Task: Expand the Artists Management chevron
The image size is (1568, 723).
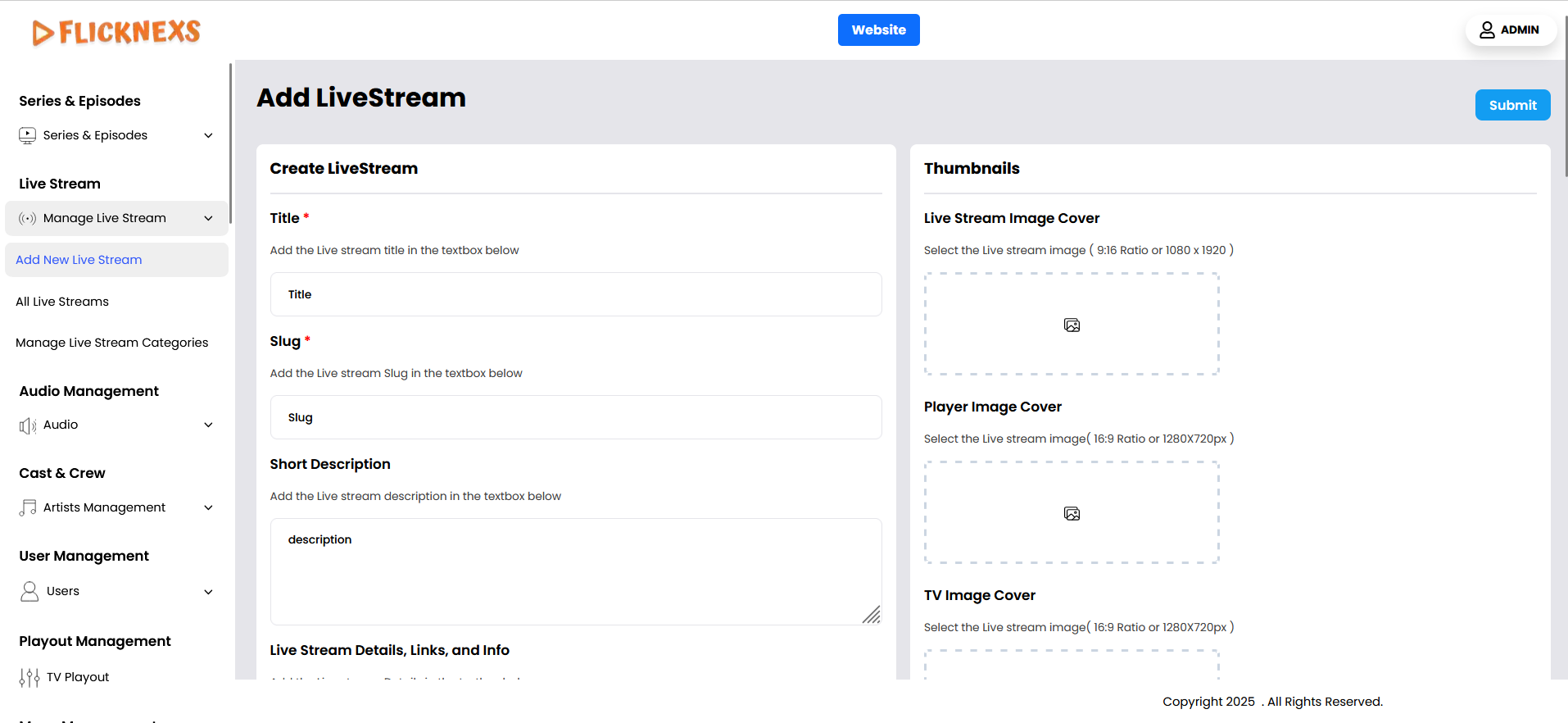Action: tap(208, 508)
